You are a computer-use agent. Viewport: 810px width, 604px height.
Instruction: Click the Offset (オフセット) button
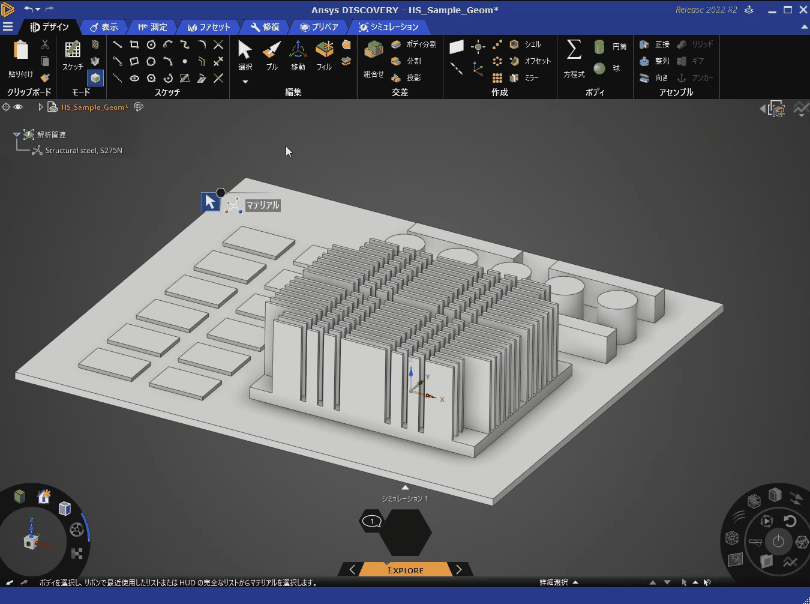[531, 61]
